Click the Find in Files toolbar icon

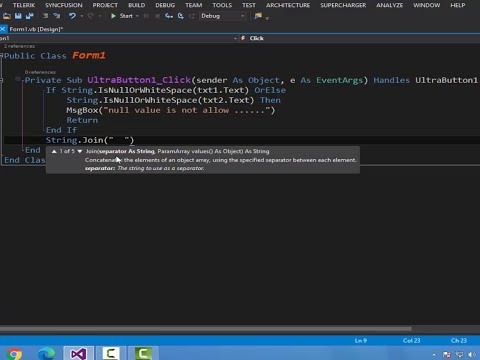(x=258, y=16)
